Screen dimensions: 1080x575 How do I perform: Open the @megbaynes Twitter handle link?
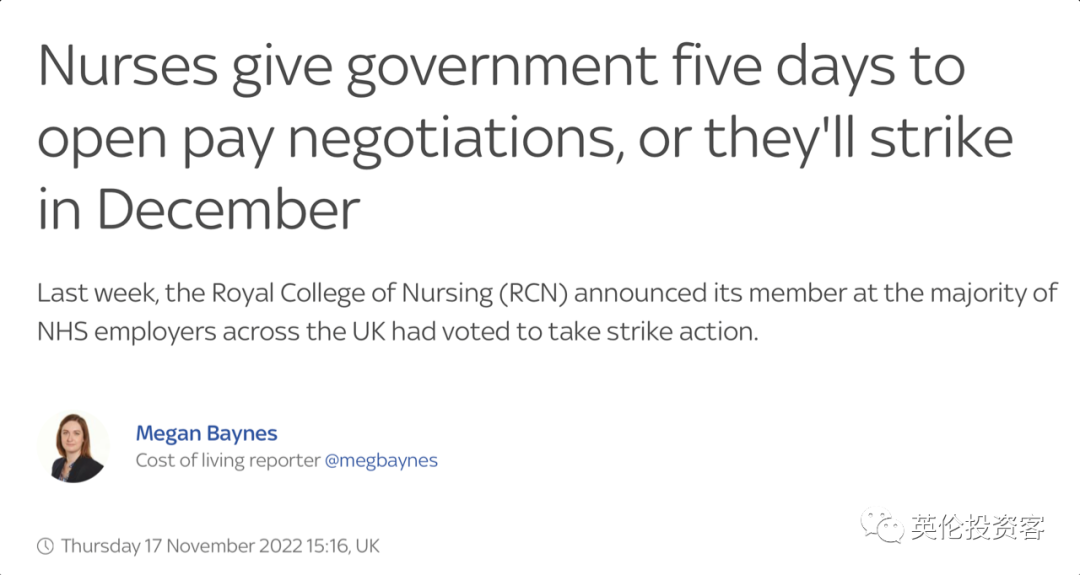(x=381, y=460)
